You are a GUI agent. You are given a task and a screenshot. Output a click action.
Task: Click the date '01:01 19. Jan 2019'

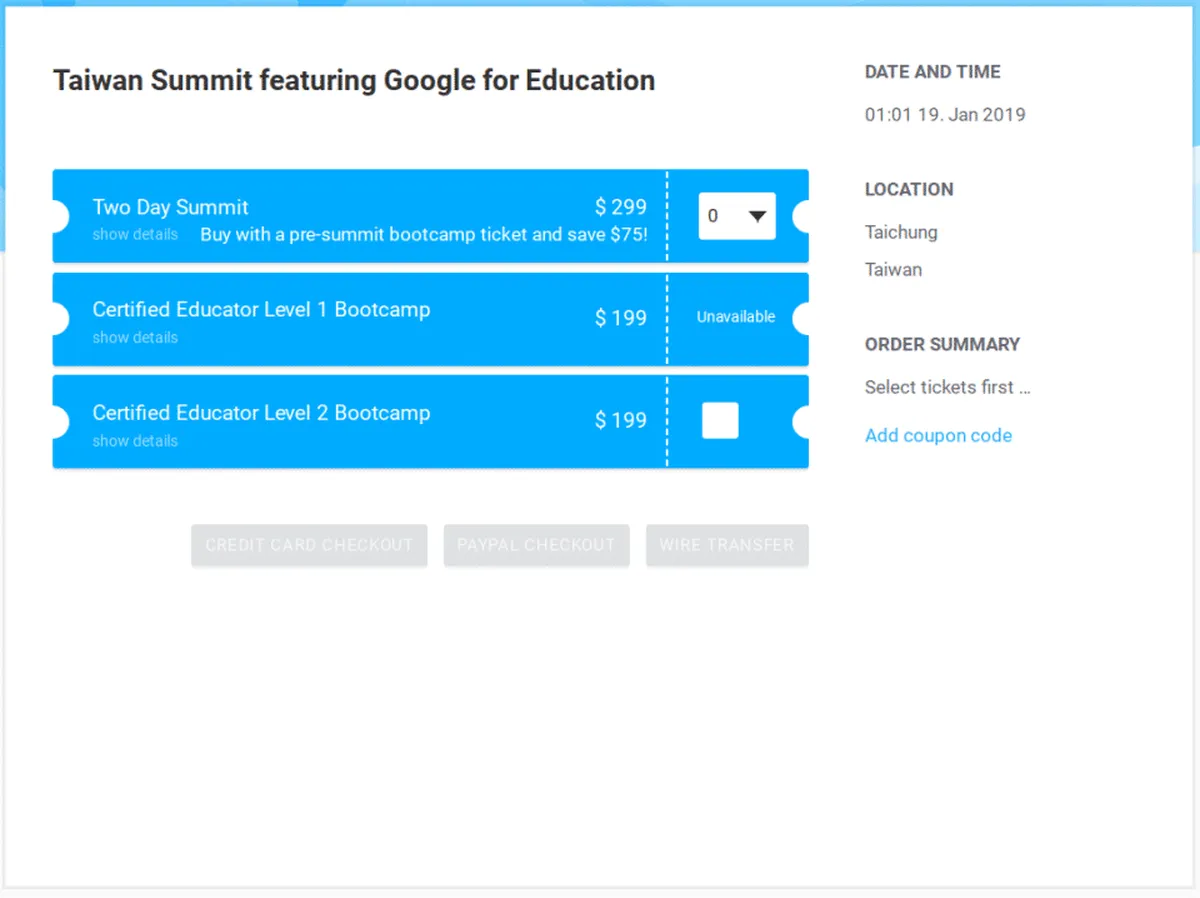tap(945, 115)
